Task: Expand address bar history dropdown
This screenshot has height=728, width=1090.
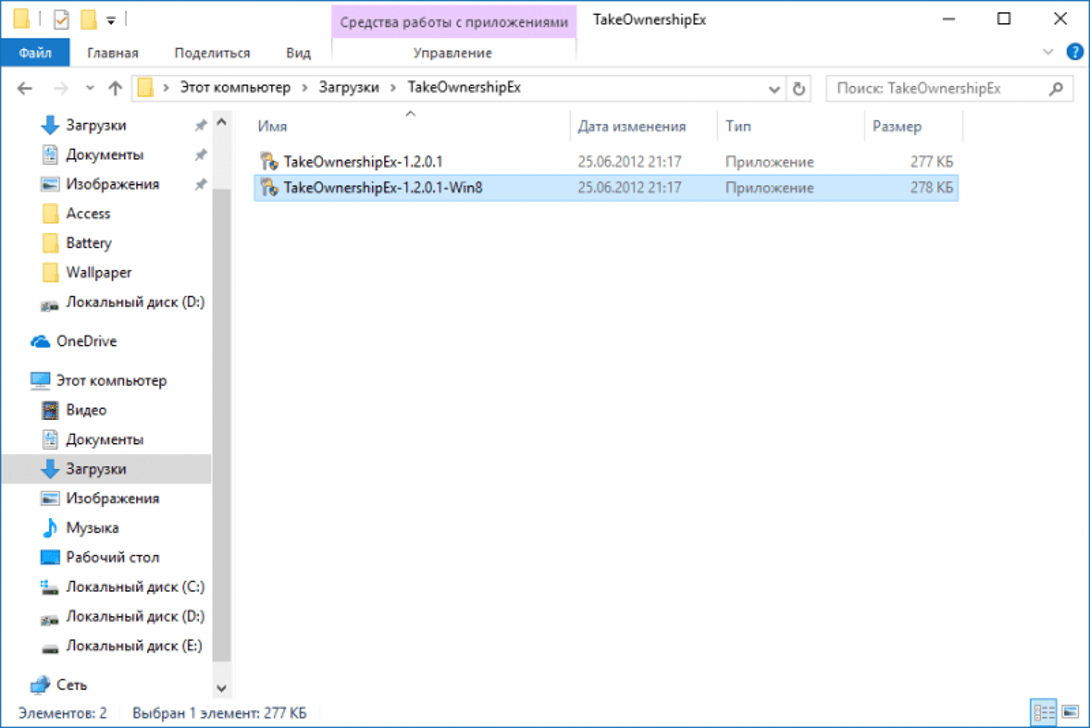Action: (774, 88)
